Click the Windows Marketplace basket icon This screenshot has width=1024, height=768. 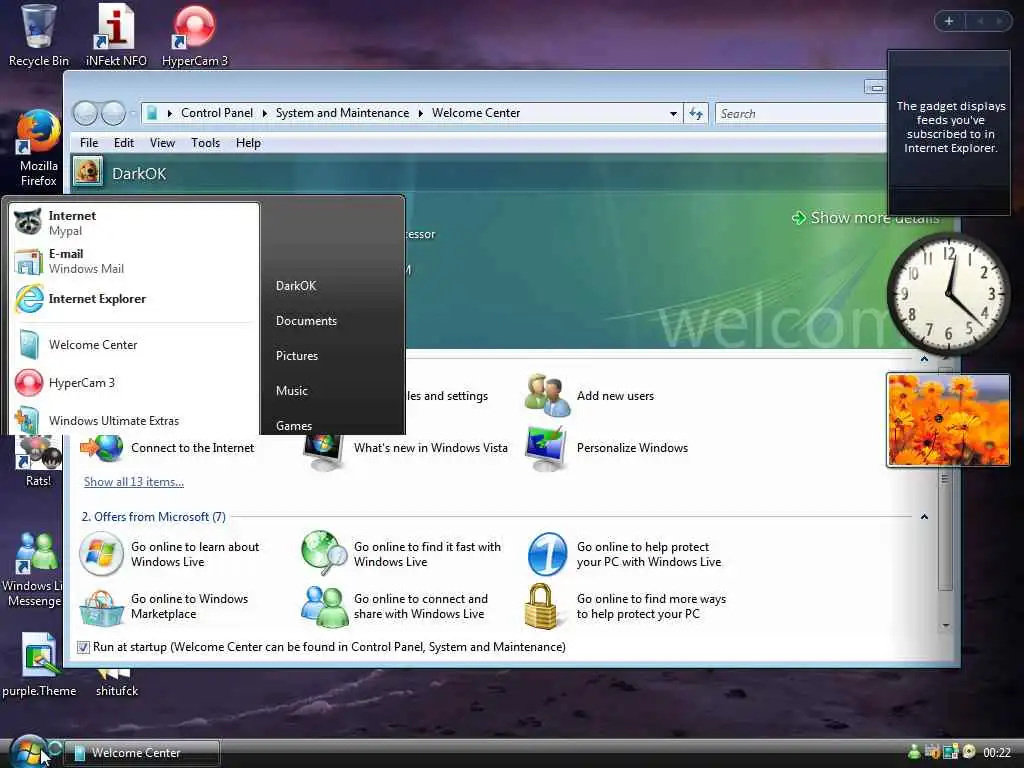101,607
